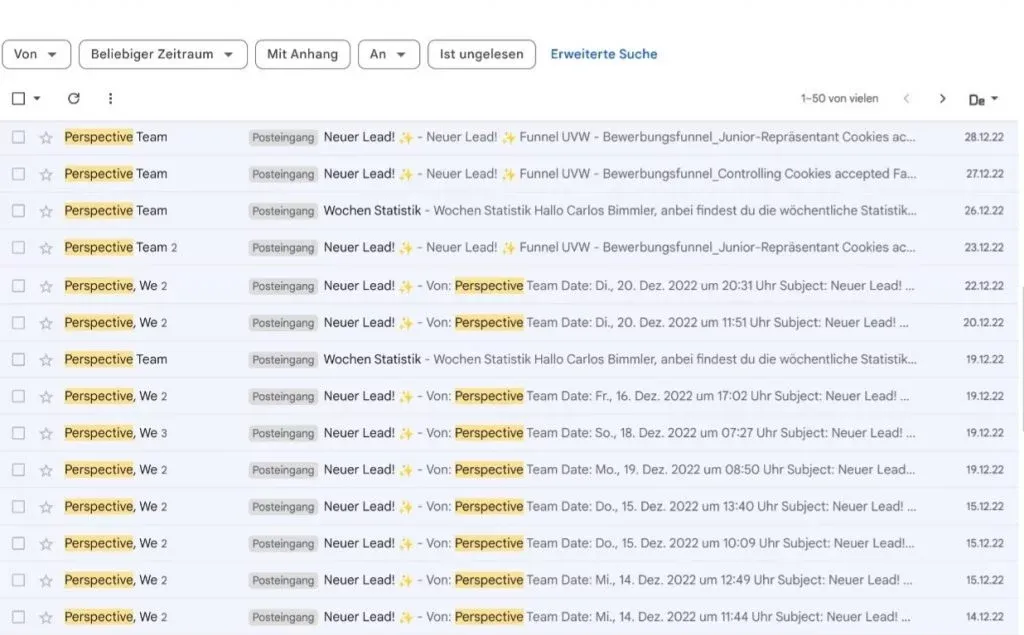Go to previous page of results
Viewport: 1024px width, 635px height.
click(906, 99)
